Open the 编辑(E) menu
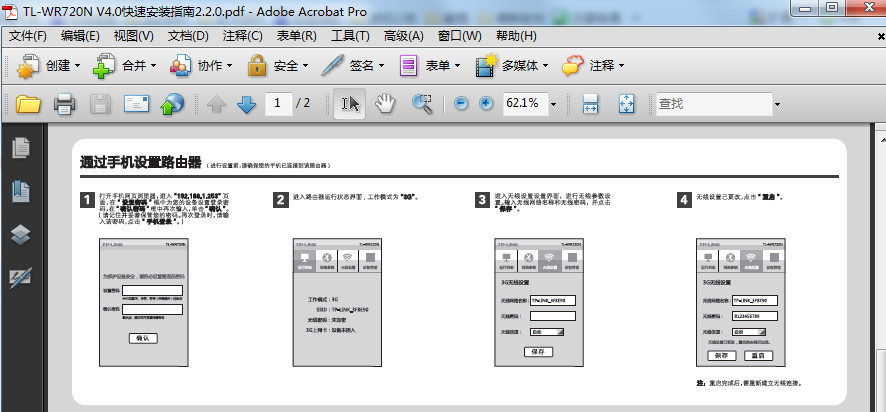The image size is (886, 412). pyautogui.click(x=80, y=36)
